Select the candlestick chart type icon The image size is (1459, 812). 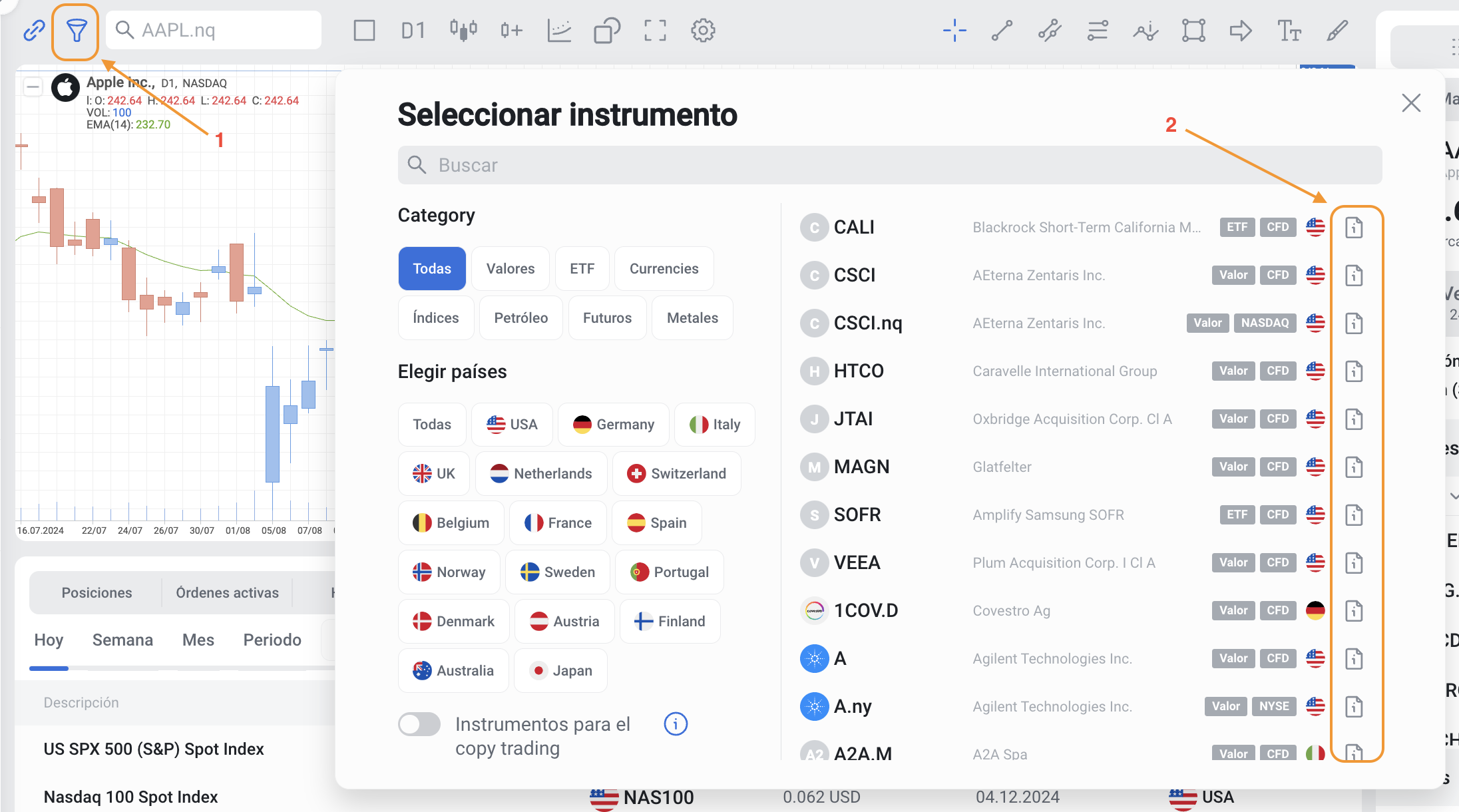(463, 31)
